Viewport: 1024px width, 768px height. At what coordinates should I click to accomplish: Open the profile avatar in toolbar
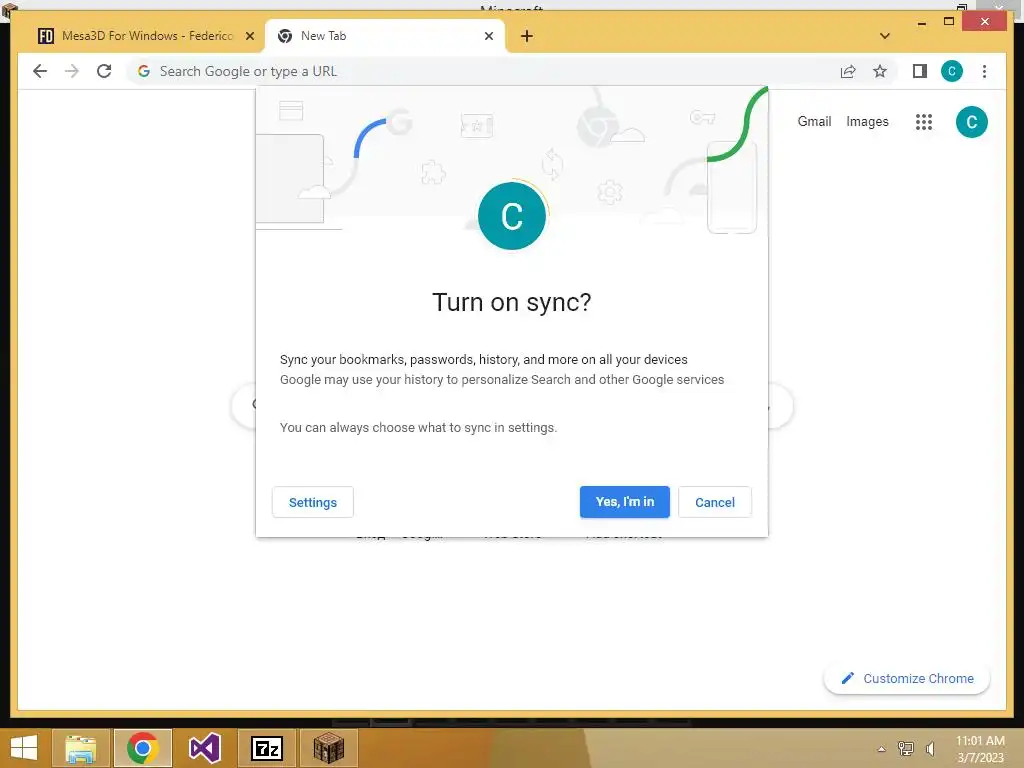tap(952, 71)
